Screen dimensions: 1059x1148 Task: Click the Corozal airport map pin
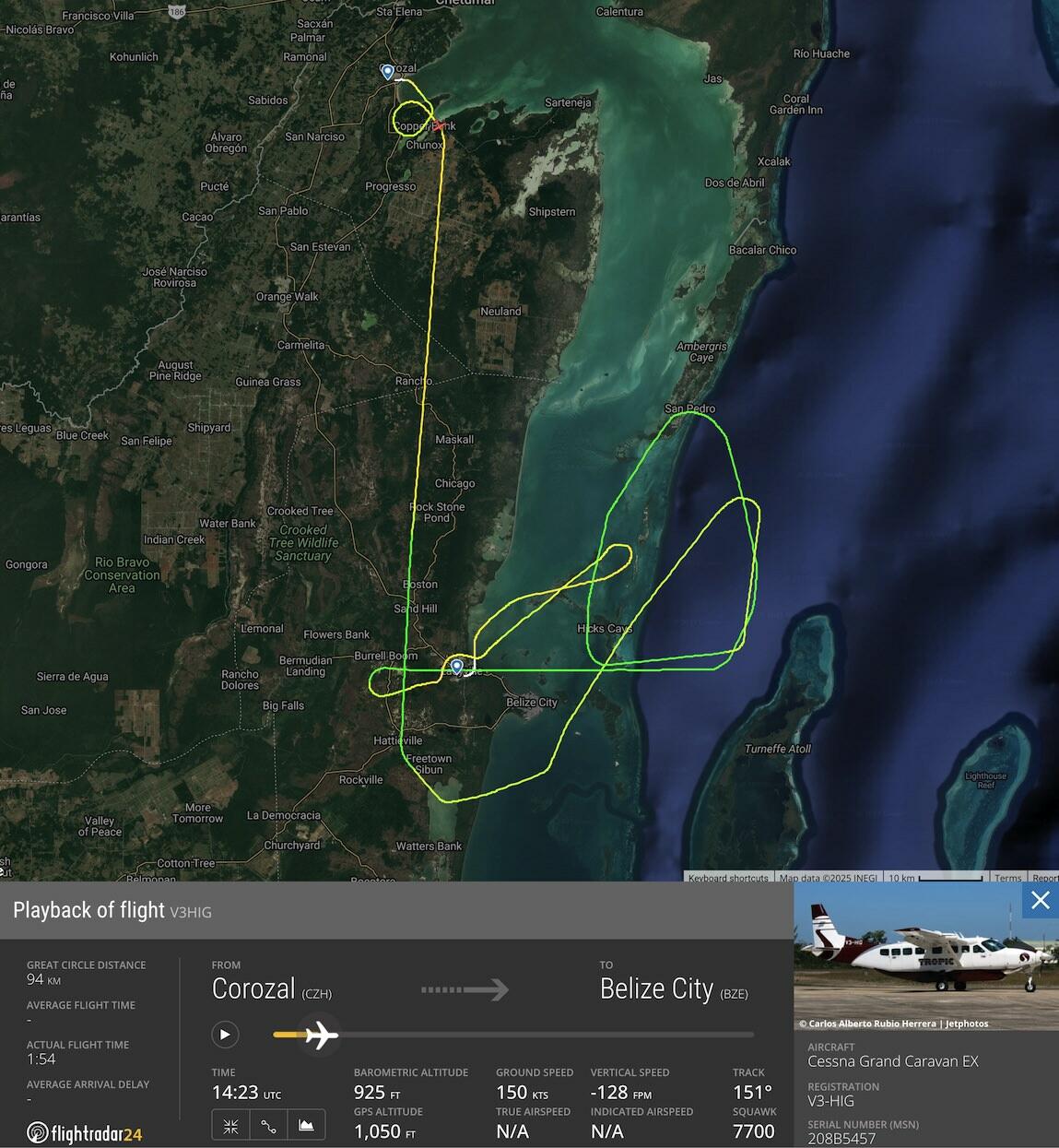click(x=388, y=72)
